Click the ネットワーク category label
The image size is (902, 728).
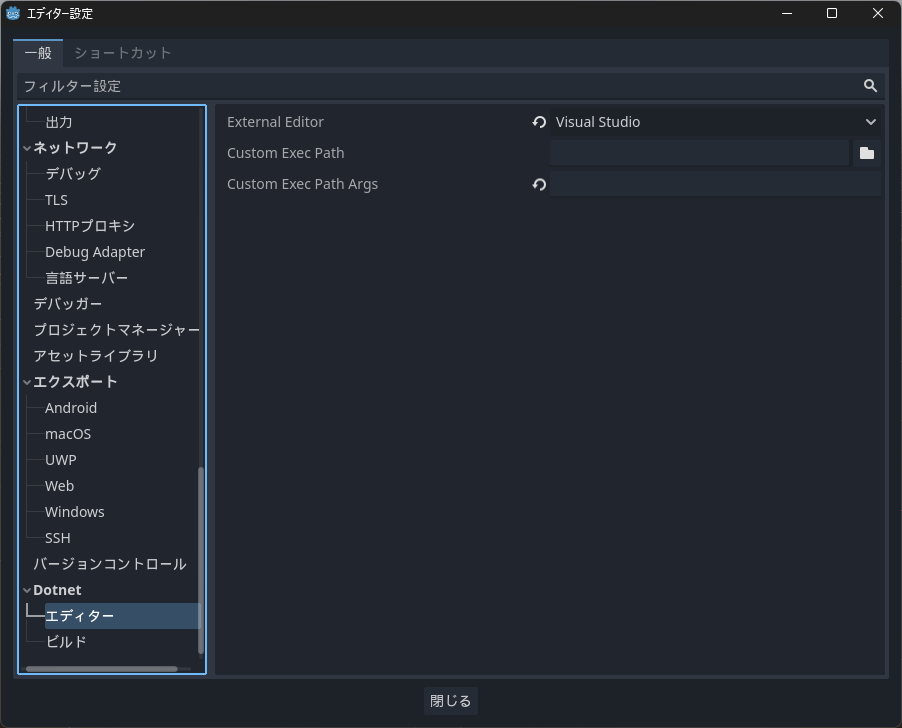75,148
